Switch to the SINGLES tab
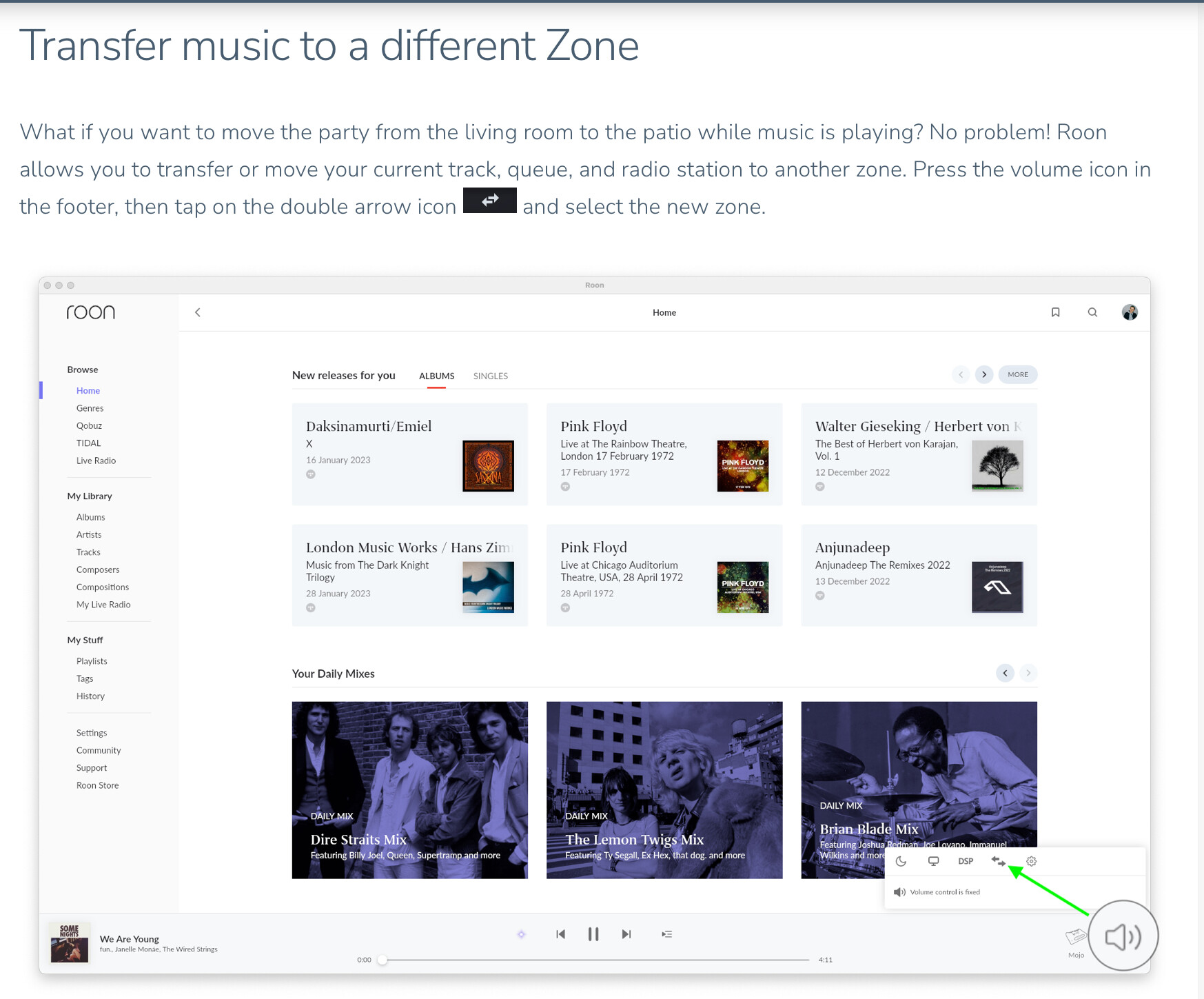This screenshot has width=1204, height=999. pyautogui.click(x=490, y=376)
